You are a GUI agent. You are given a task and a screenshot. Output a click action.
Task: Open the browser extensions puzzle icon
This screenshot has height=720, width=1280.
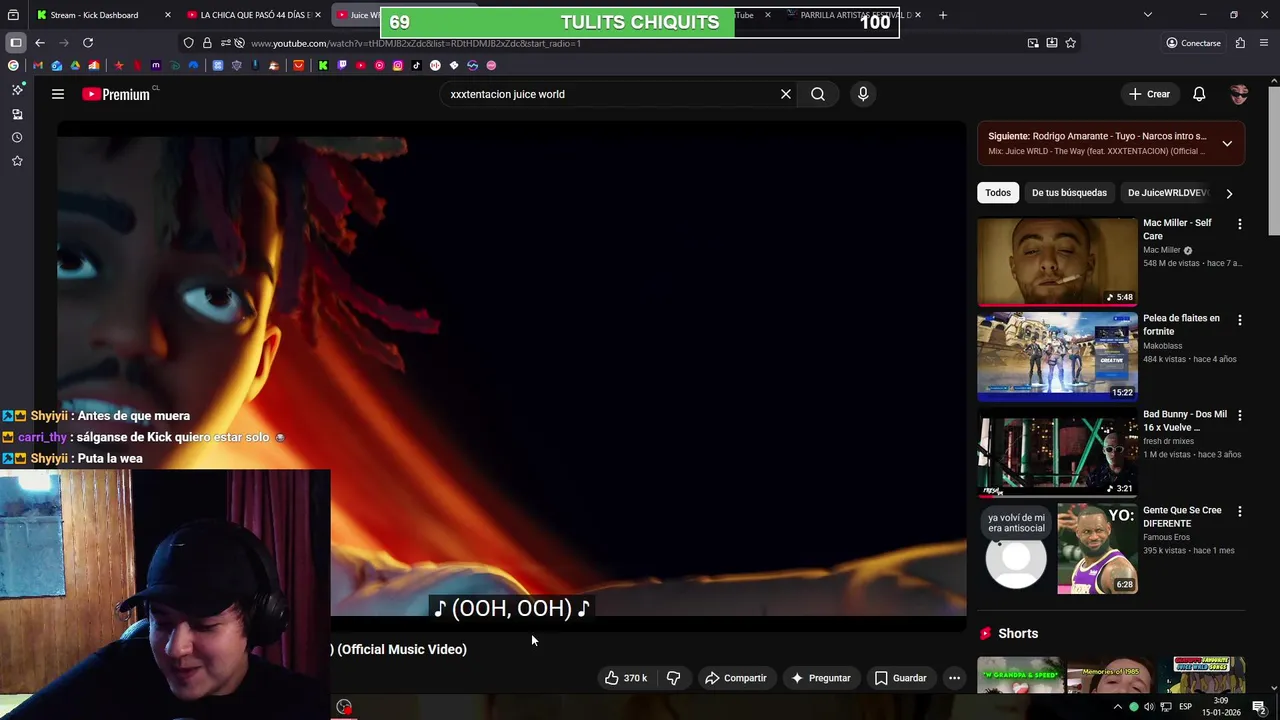pyautogui.click(x=1240, y=43)
